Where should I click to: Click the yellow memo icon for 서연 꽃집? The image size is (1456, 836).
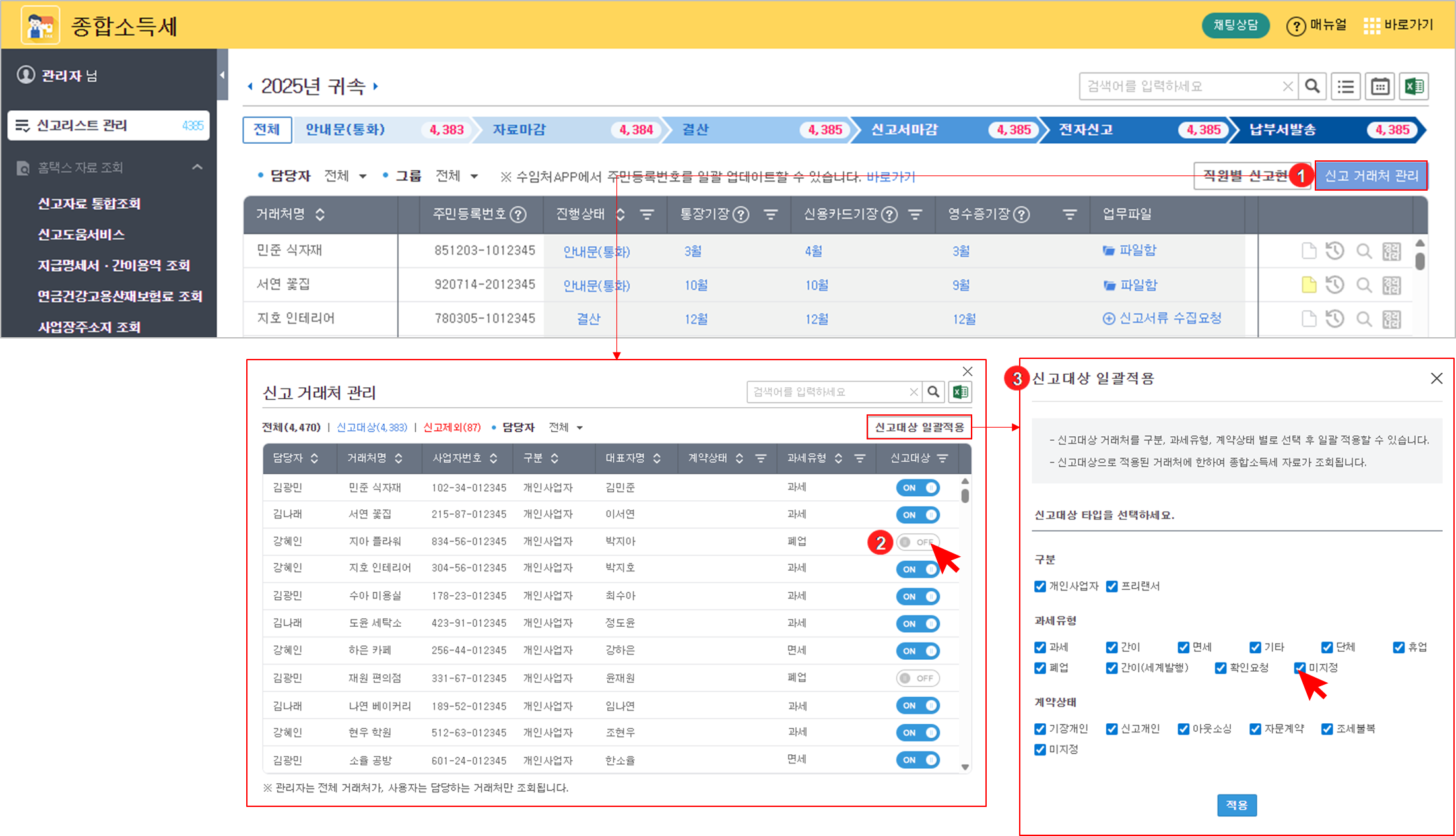pyautogui.click(x=1308, y=285)
